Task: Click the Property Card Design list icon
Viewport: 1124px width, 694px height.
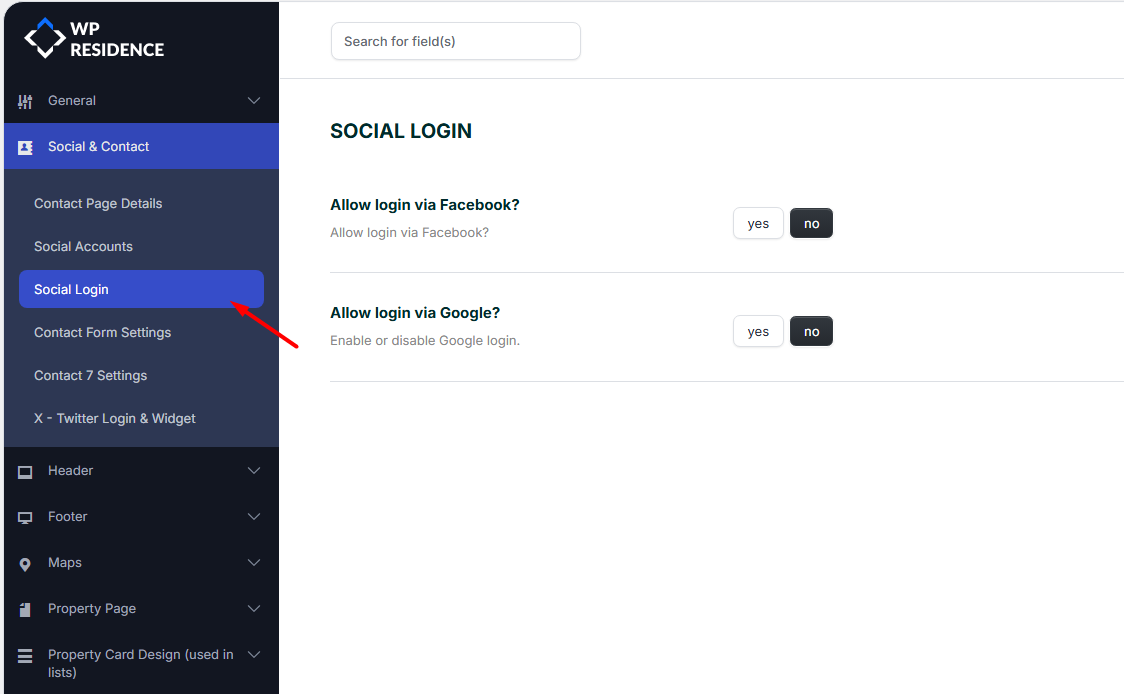Action: click(25, 656)
